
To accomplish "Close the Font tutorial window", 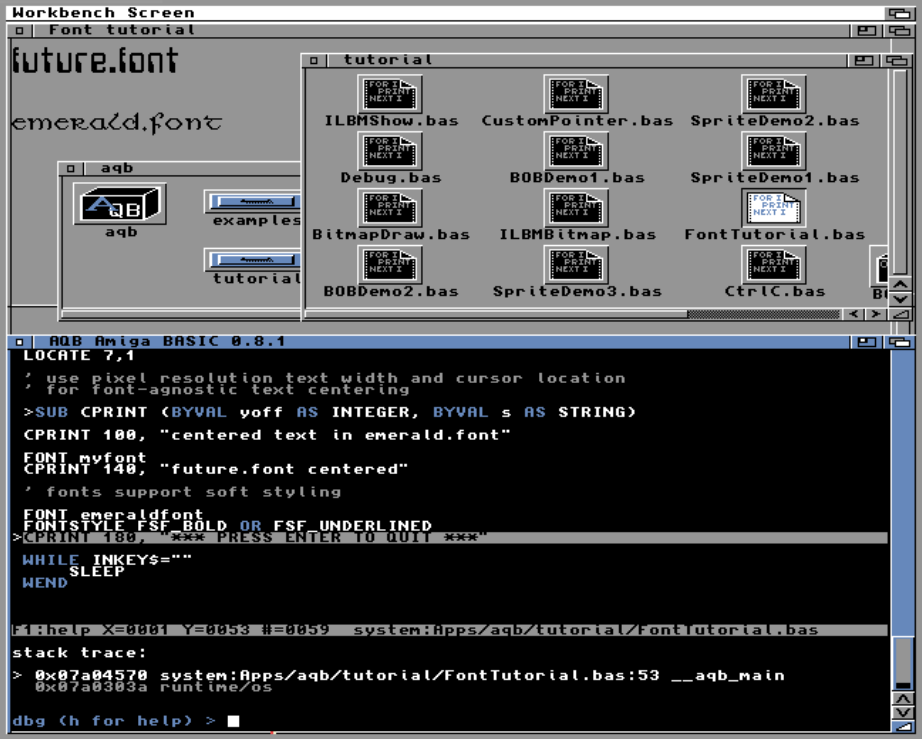I will [x=19, y=30].
